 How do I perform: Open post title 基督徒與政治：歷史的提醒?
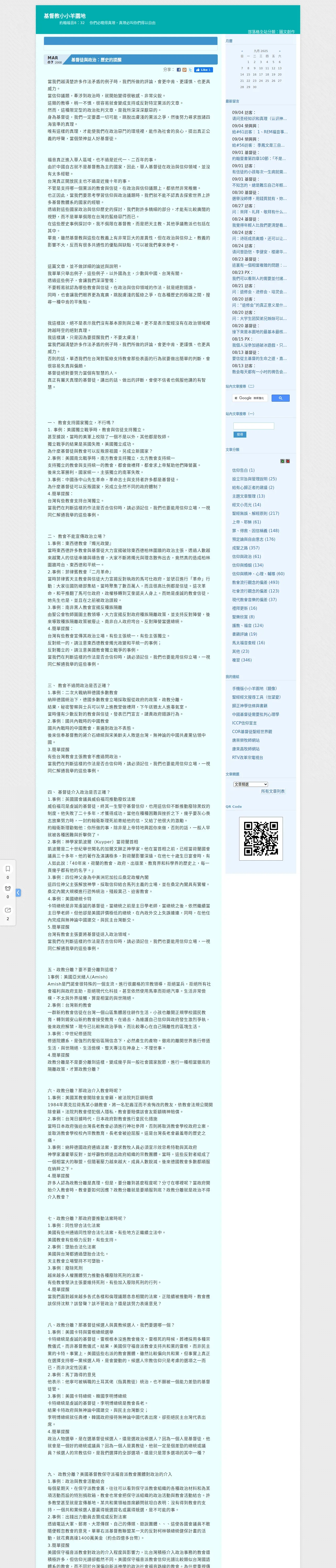pyautogui.click(x=96, y=60)
